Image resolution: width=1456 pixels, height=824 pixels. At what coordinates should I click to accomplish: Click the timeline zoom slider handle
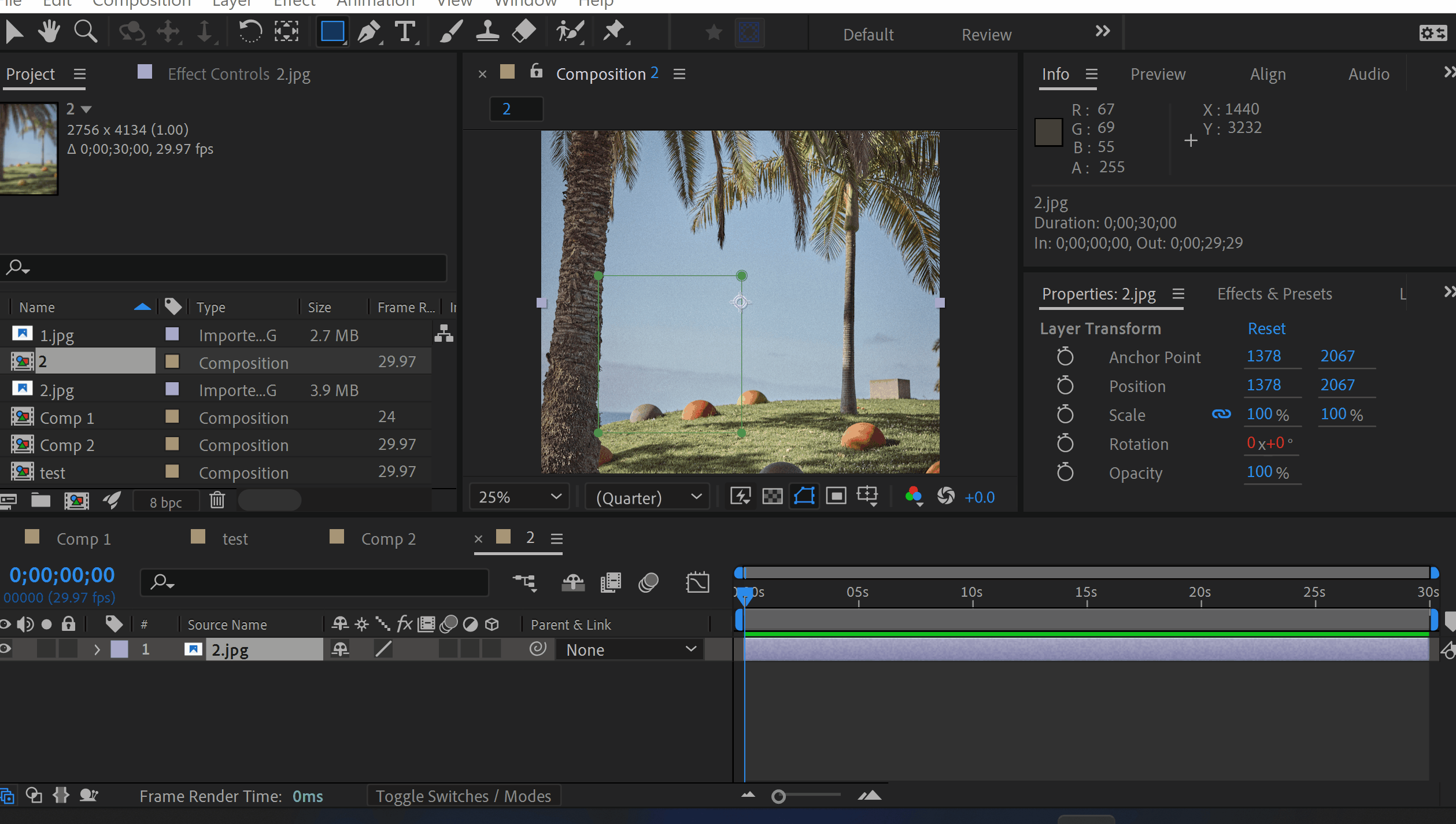[x=778, y=797]
